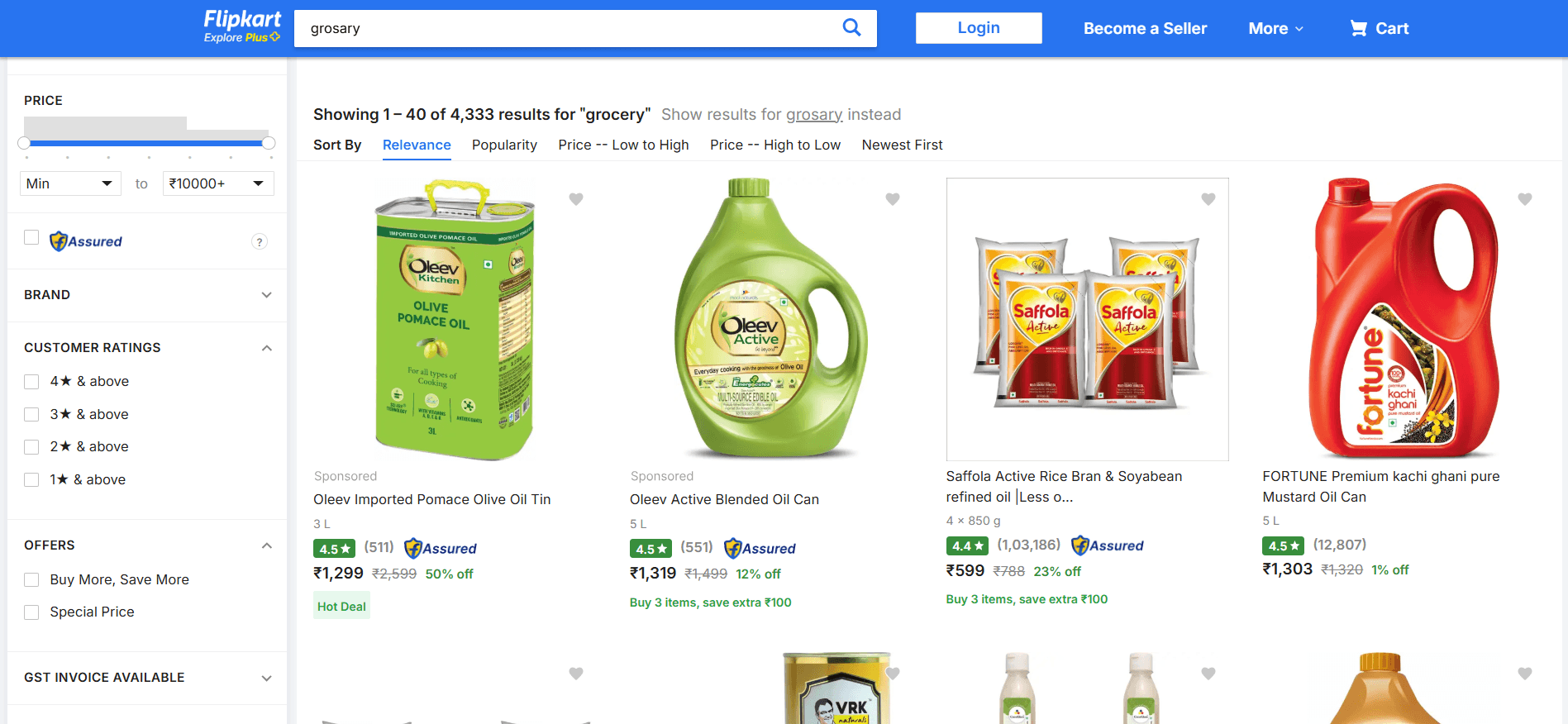Click the search input field
The width and height of the screenshot is (1568, 724).
click(x=570, y=28)
